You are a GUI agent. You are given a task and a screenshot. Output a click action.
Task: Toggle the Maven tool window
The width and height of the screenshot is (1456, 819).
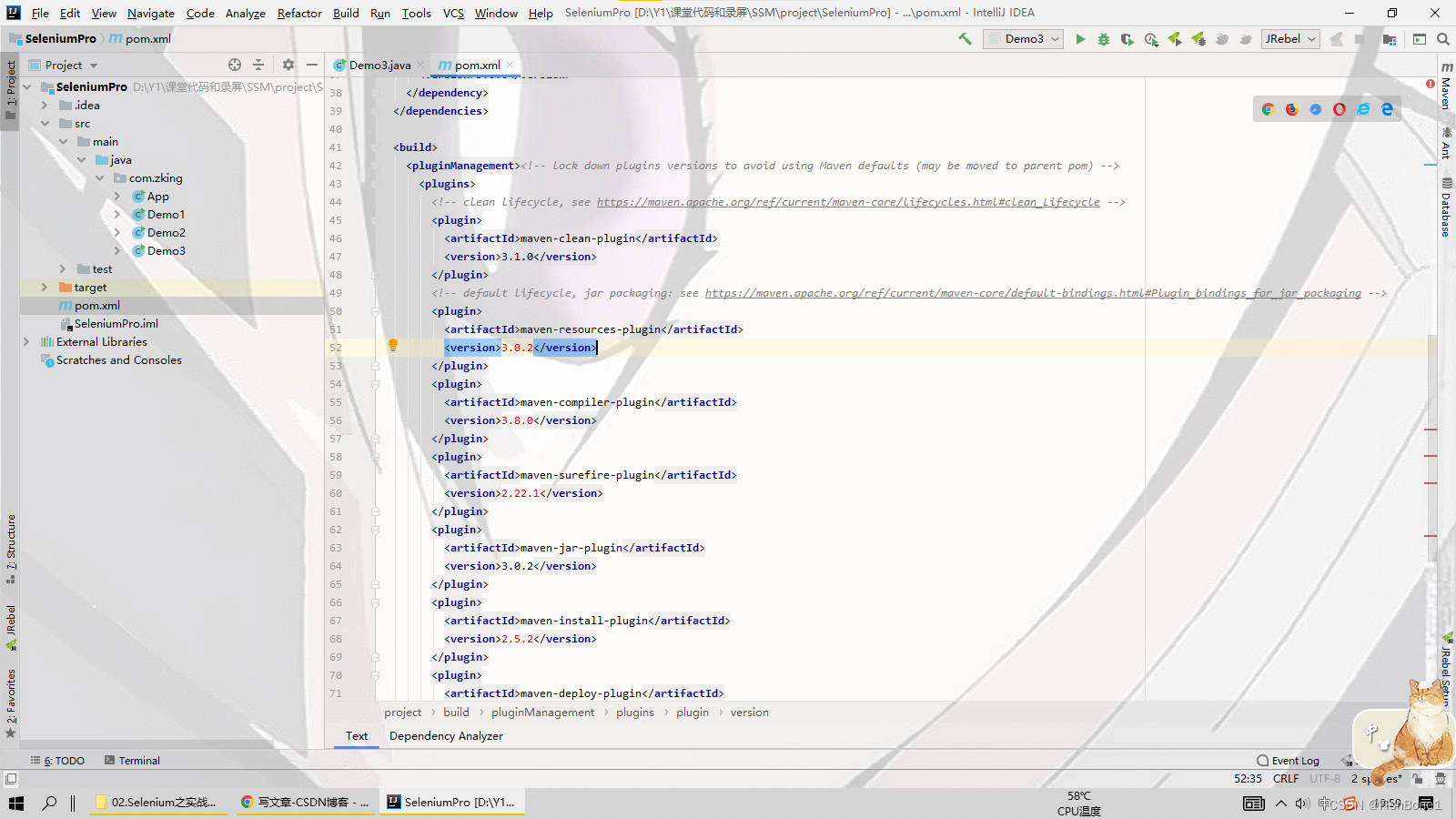(1446, 86)
